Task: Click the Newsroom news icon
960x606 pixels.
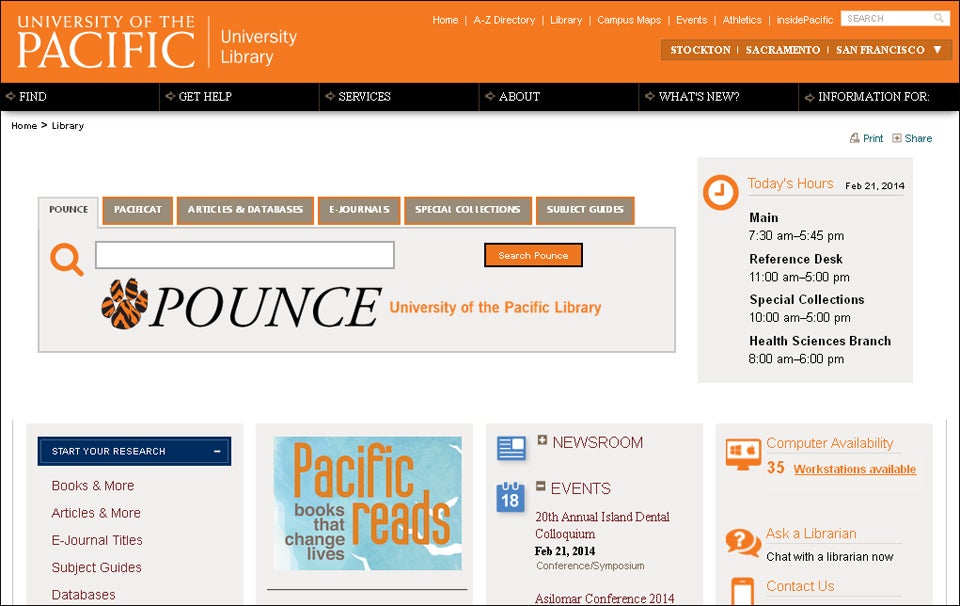Action: pos(510,449)
